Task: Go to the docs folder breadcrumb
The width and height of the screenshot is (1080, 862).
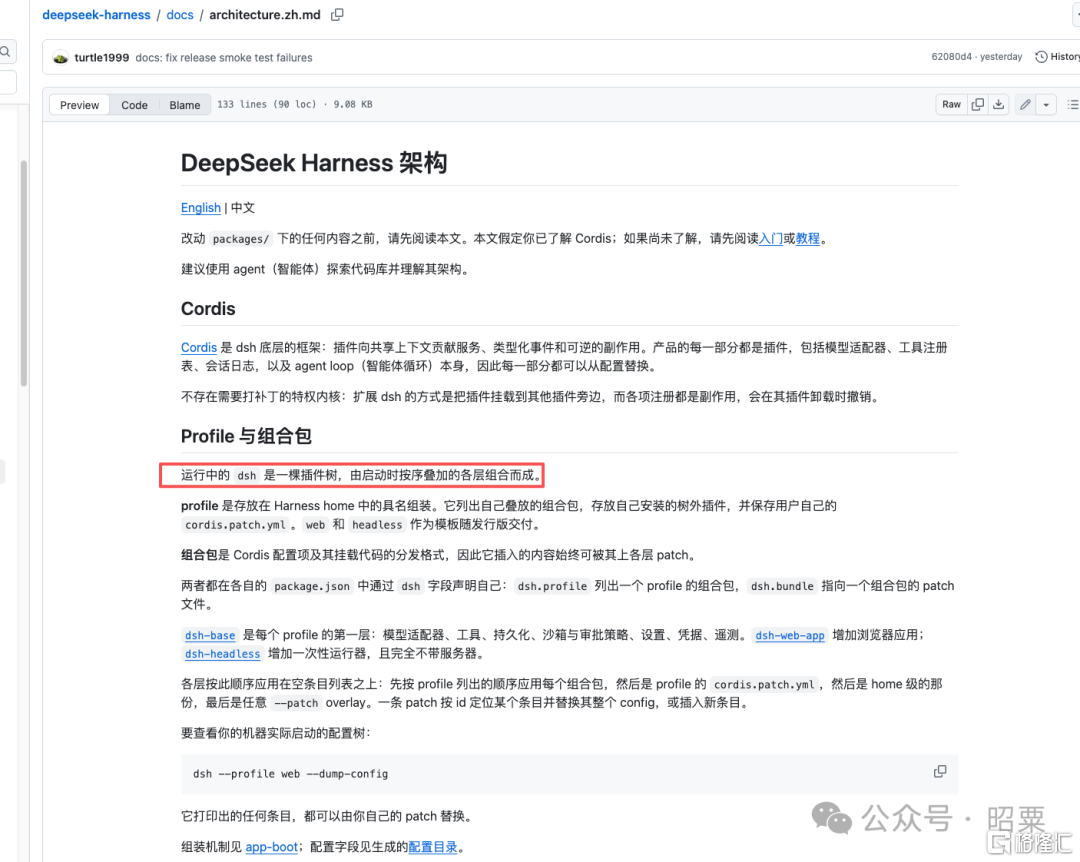Action: pyautogui.click(x=180, y=14)
